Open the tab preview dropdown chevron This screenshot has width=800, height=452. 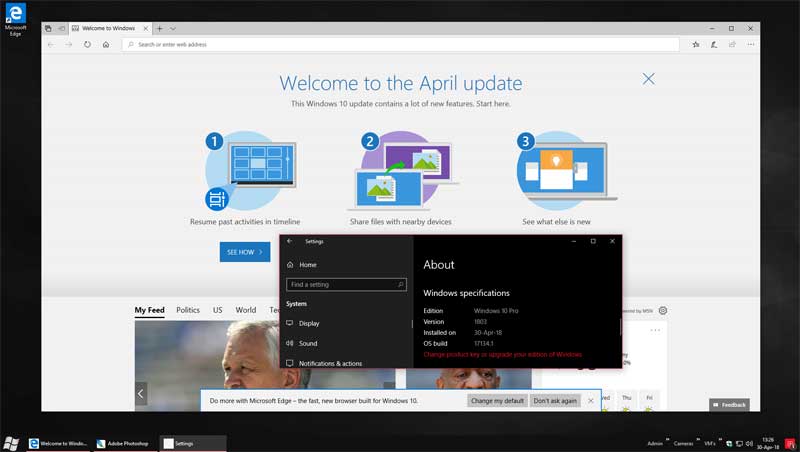173,28
